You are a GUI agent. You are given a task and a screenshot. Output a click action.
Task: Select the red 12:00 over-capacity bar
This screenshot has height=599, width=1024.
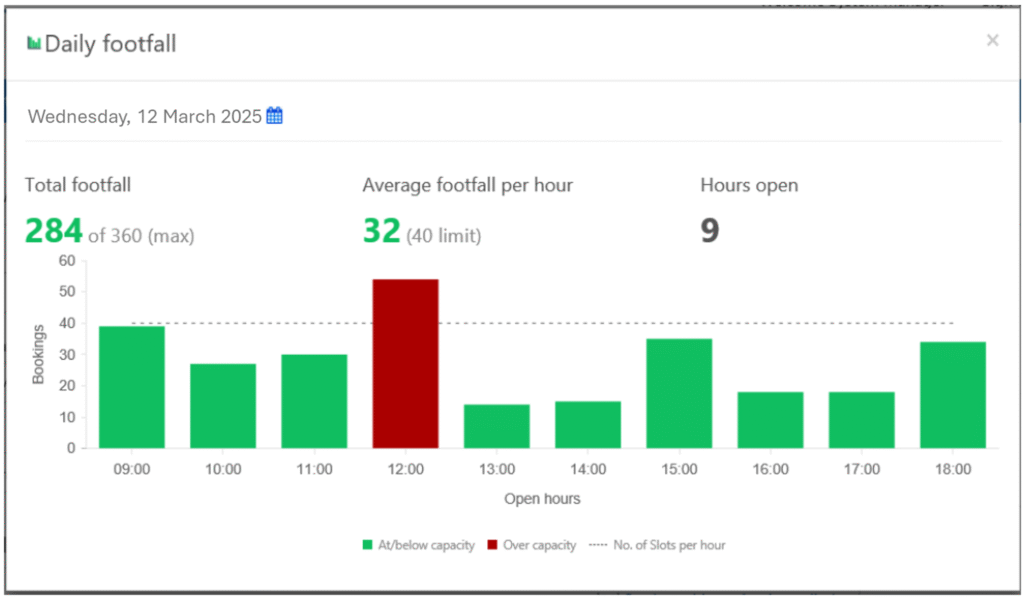pyautogui.click(x=406, y=364)
